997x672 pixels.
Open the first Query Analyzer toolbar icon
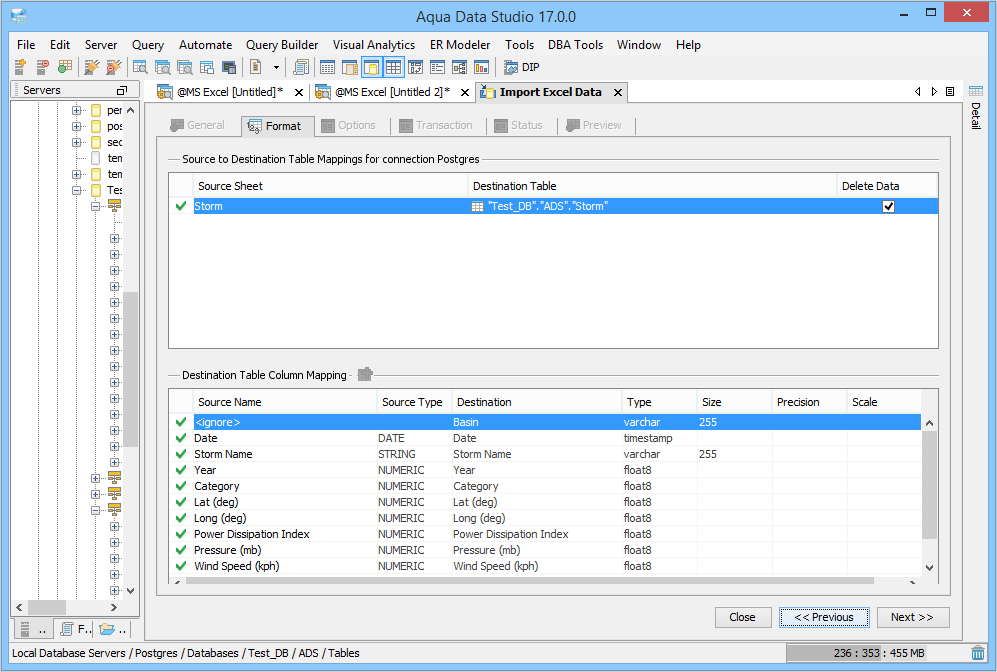click(140, 67)
